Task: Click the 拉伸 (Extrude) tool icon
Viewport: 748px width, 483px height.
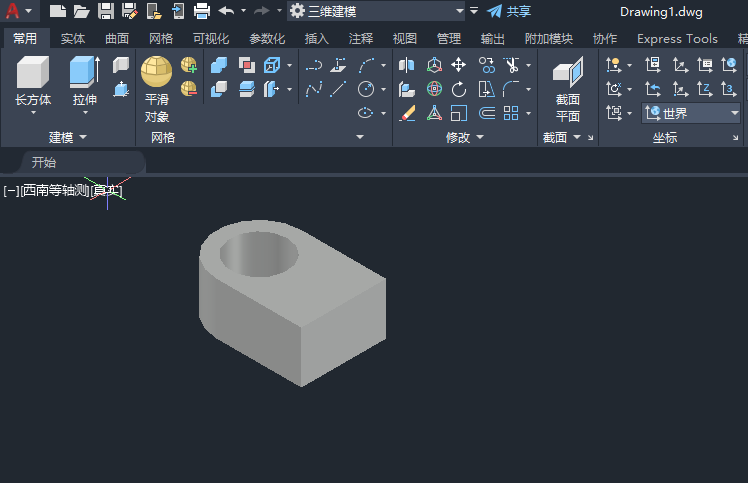Action: click(x=84, y=74)
